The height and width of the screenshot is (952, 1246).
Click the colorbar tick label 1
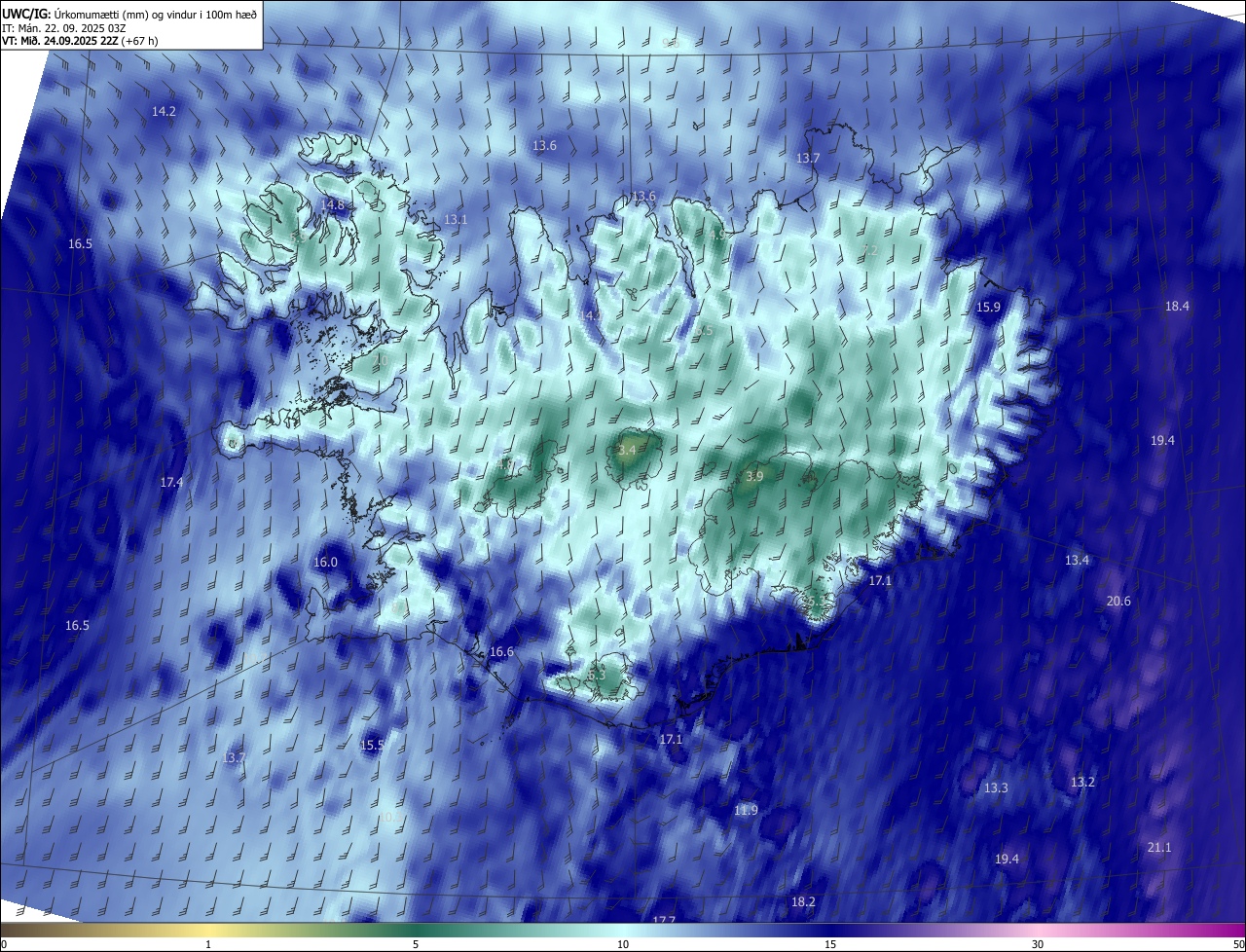click(208, 944)
